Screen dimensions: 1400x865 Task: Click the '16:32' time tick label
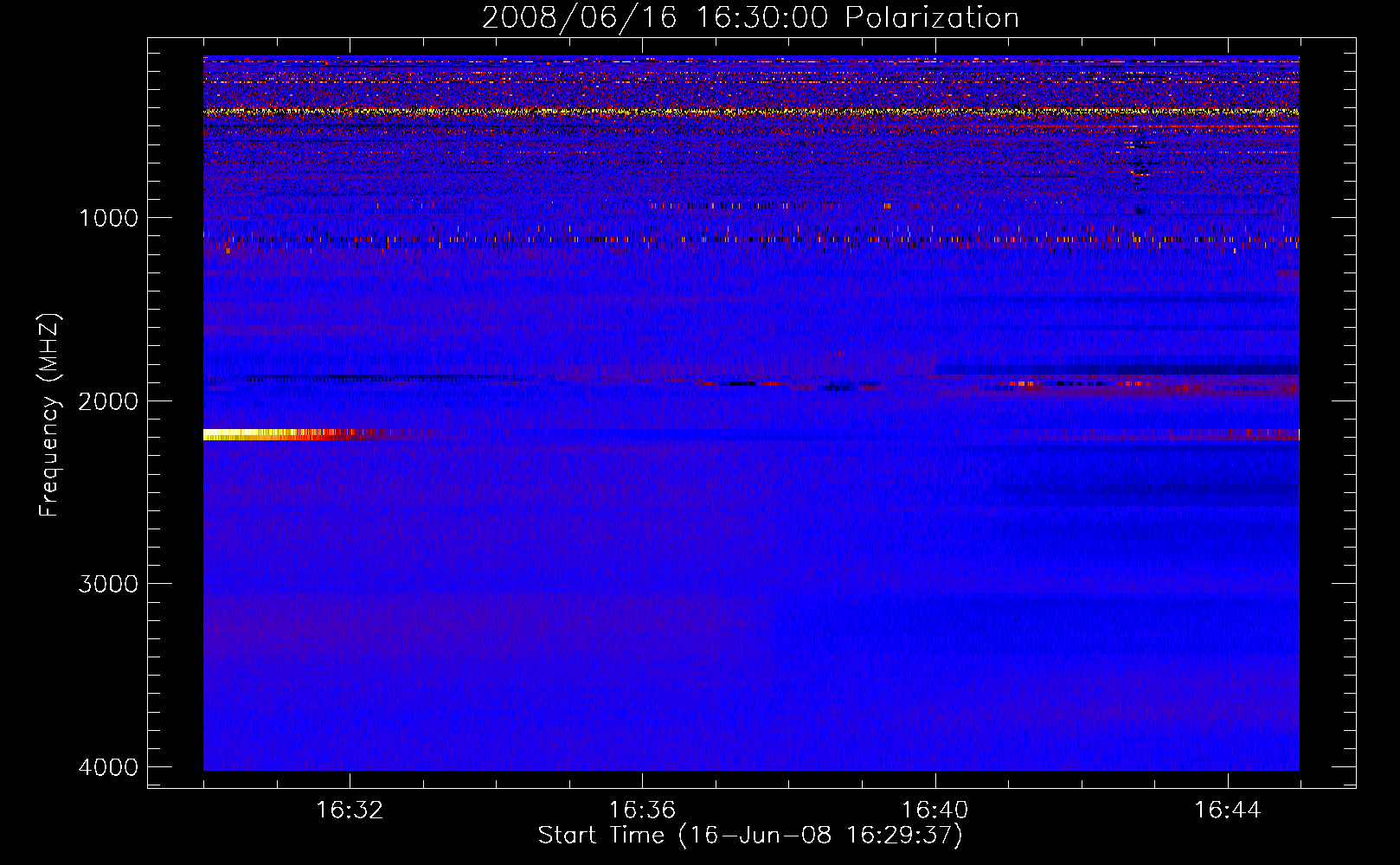tap(350, 811)
